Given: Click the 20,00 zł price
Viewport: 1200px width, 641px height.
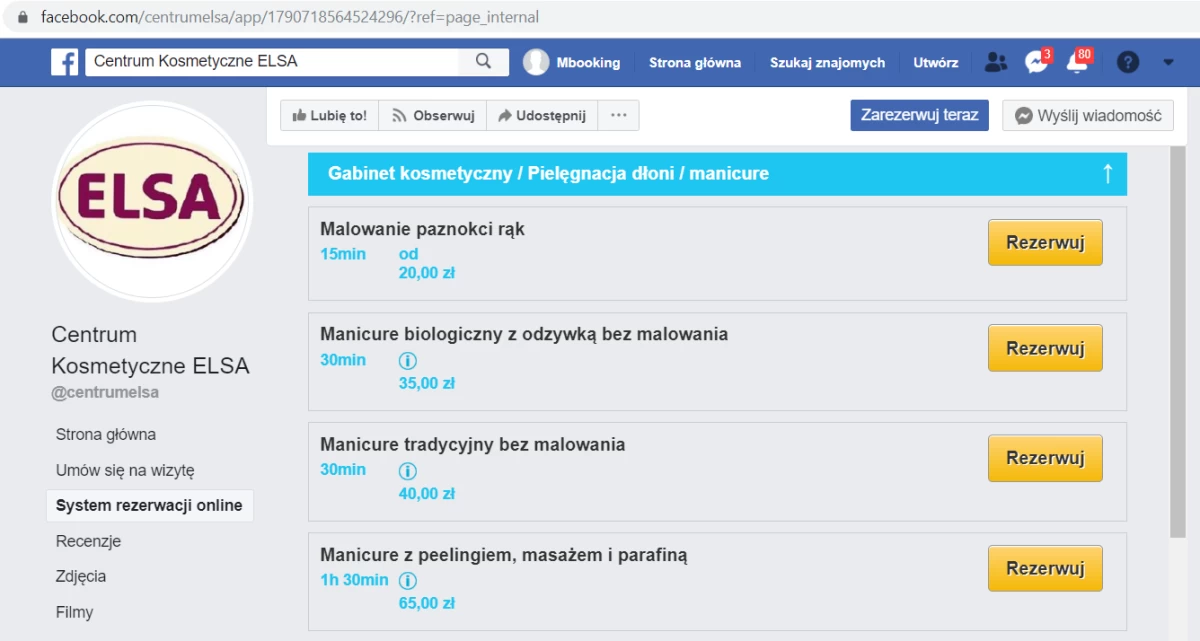Looking at the screenshot, I should tap(427, 272).
